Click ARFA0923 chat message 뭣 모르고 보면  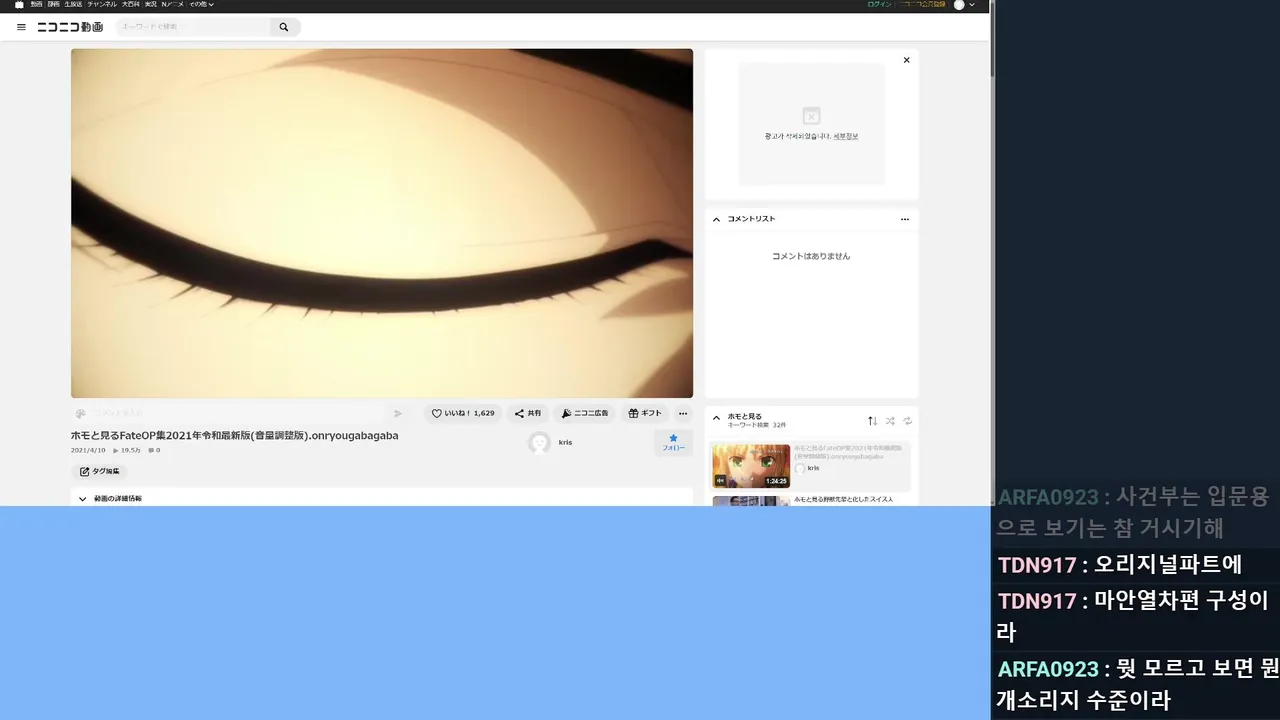coord(1138,684)
